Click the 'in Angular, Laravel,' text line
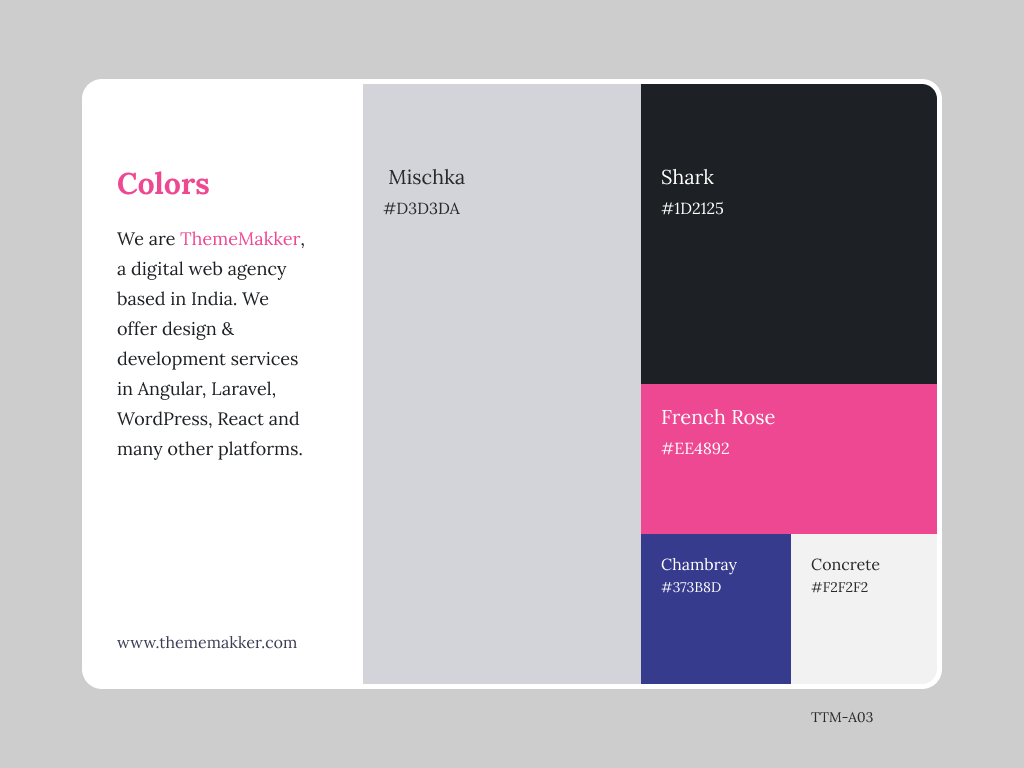1024x768 pixels. pos(197,389)
